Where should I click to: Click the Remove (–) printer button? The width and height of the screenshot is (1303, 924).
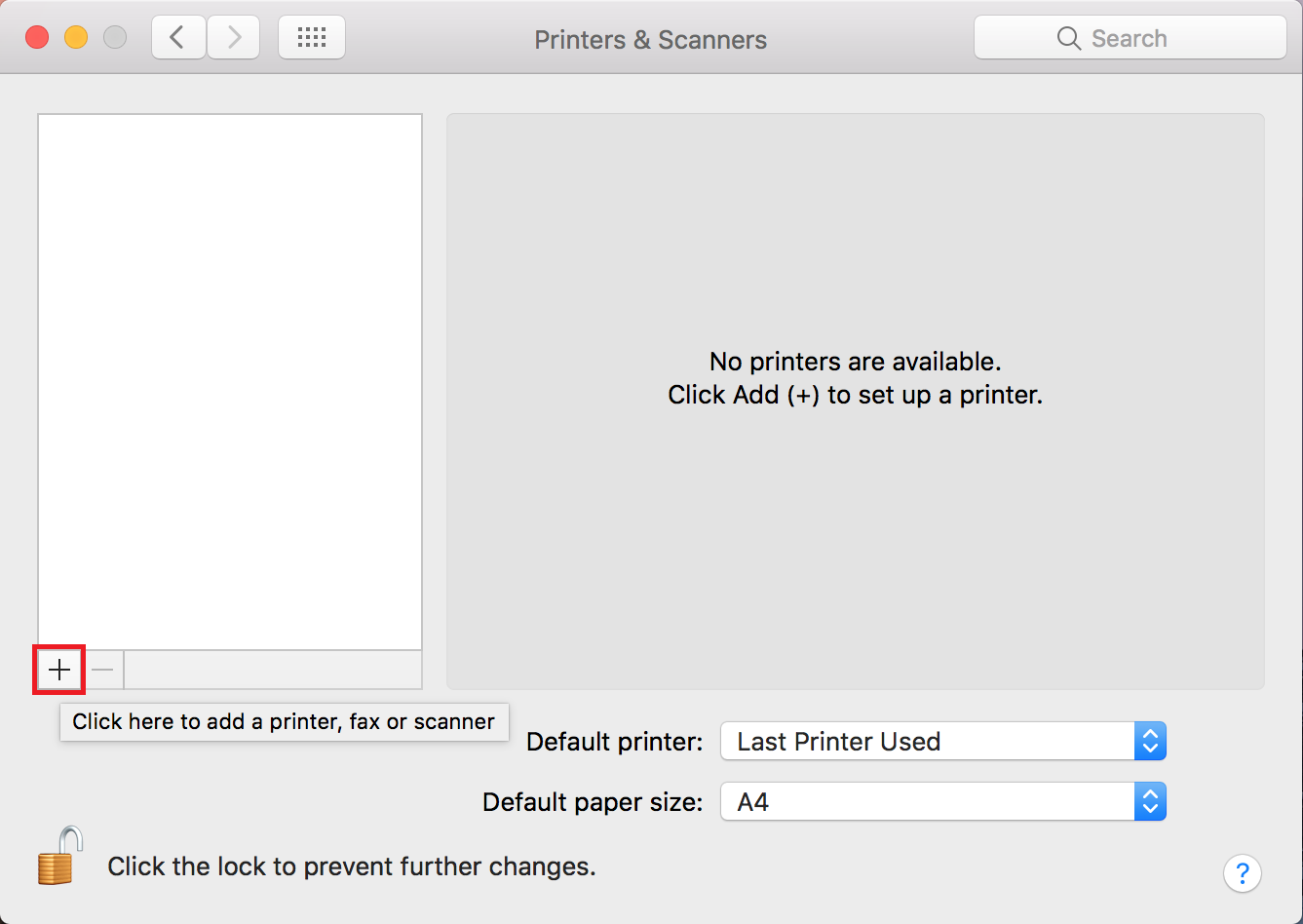(103, 670)
